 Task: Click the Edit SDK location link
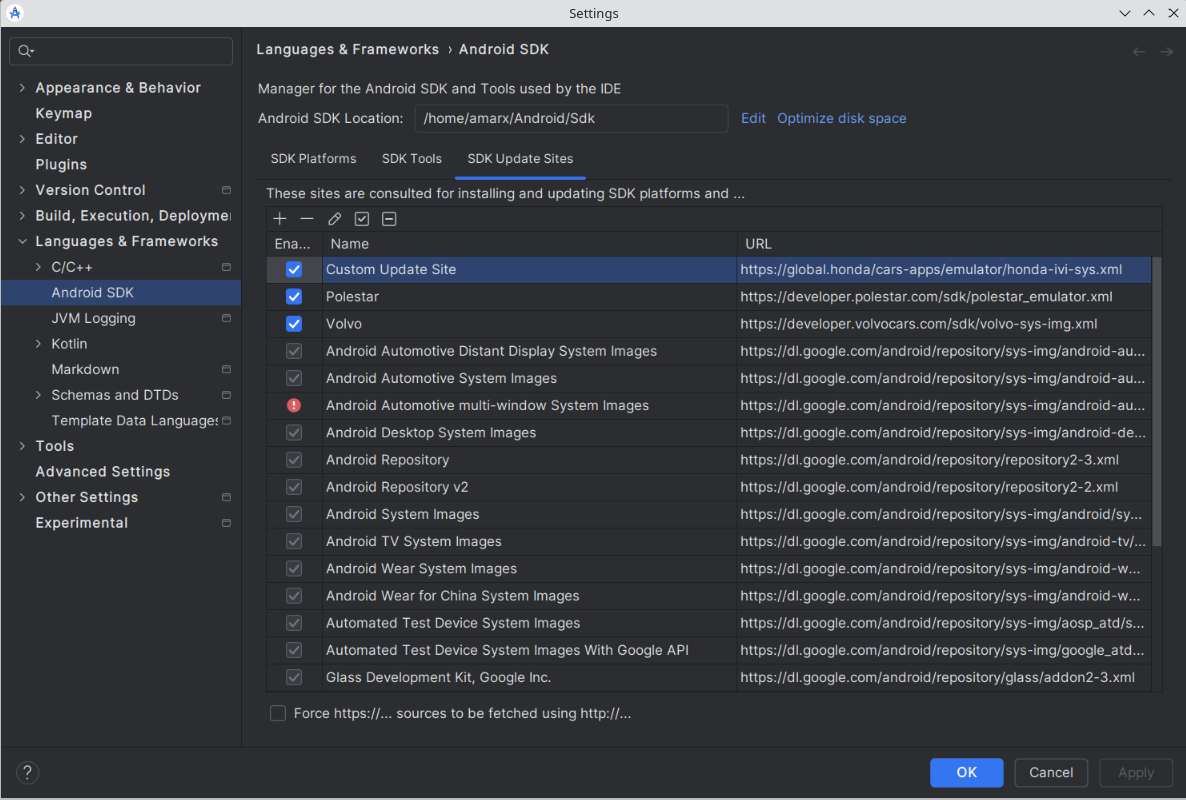pos(753,118)
